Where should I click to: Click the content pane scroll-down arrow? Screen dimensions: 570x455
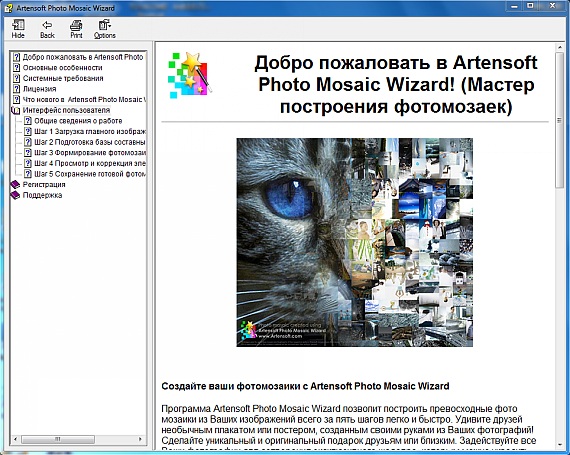pos(559,444)
